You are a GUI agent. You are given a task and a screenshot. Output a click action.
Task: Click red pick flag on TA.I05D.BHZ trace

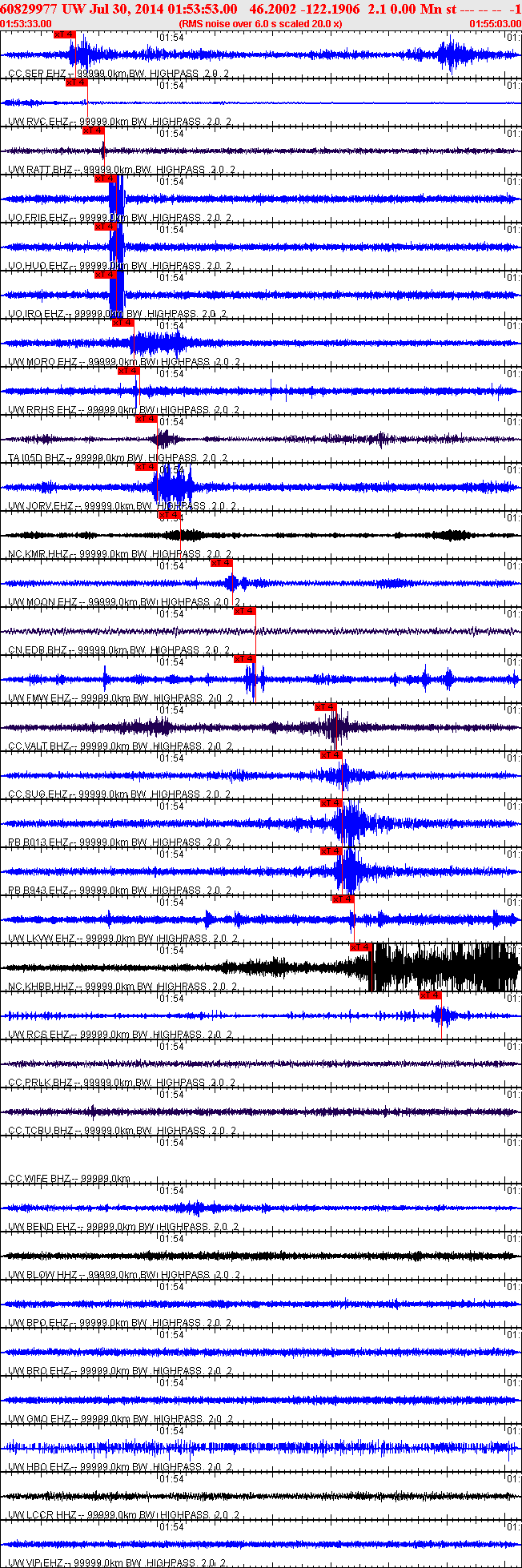pos(147,419)
